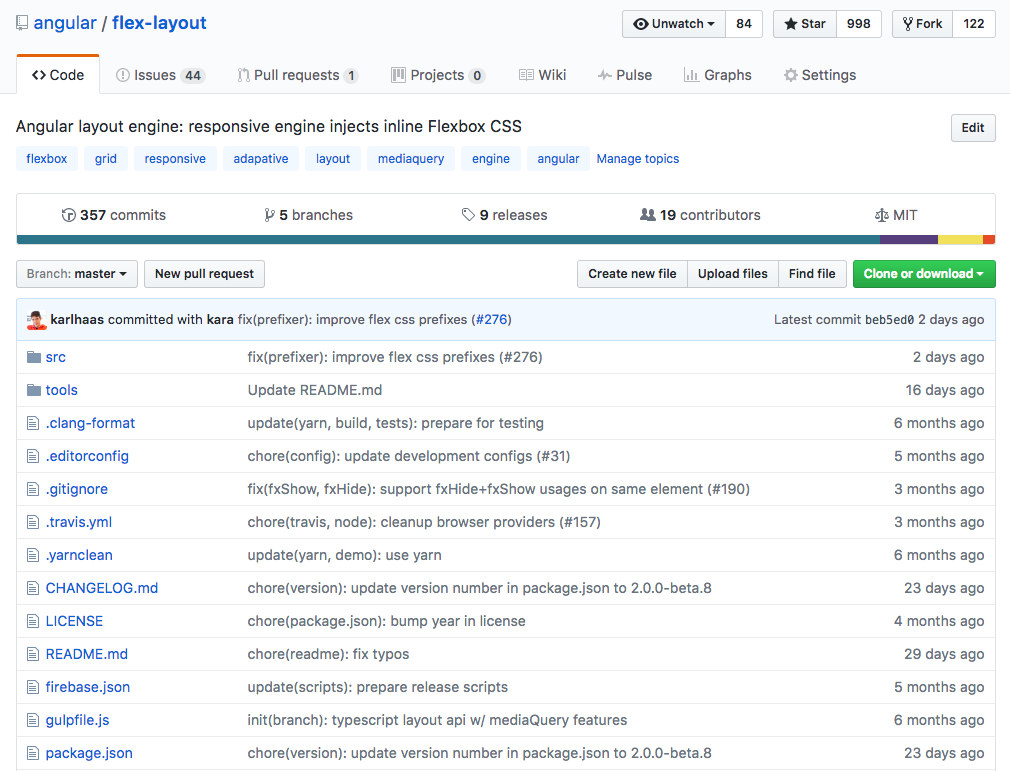View 9 releases

pos(504,215)
